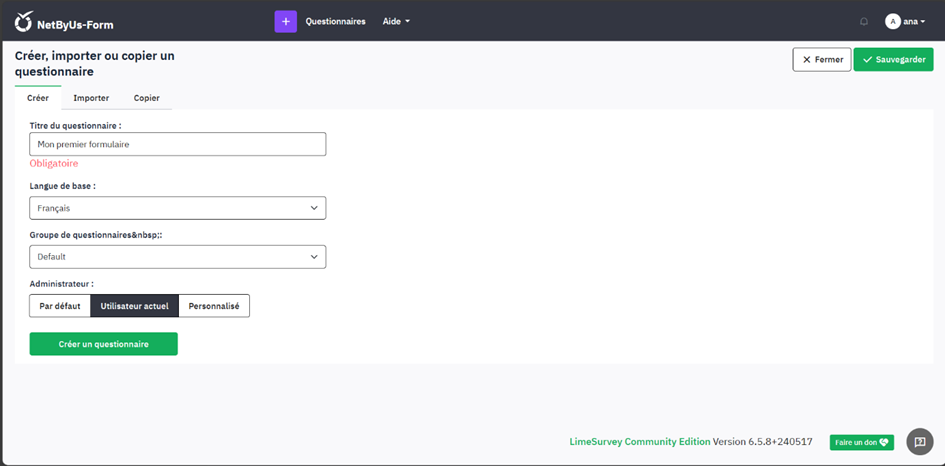
Task: Switch to the Copier tab
Action: [146, 98]
